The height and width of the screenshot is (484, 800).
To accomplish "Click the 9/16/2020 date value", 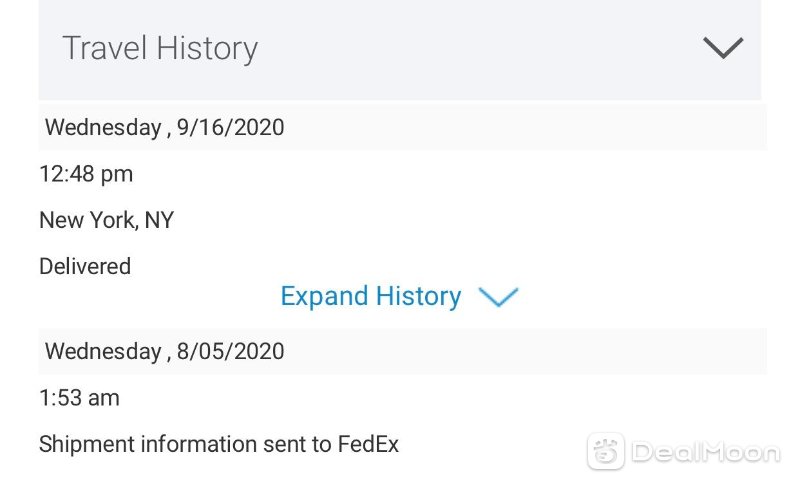I will point(231,128).
